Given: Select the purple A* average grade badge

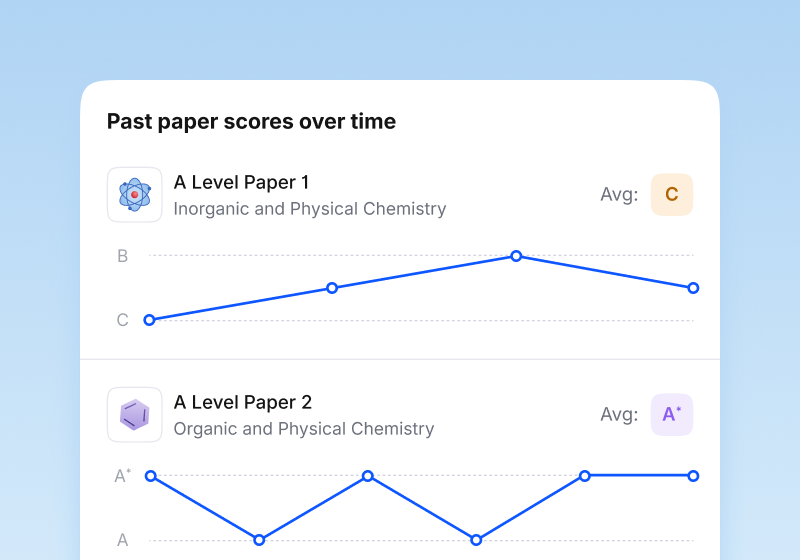Looking at the screenshot, I should (x=672, y=415).
